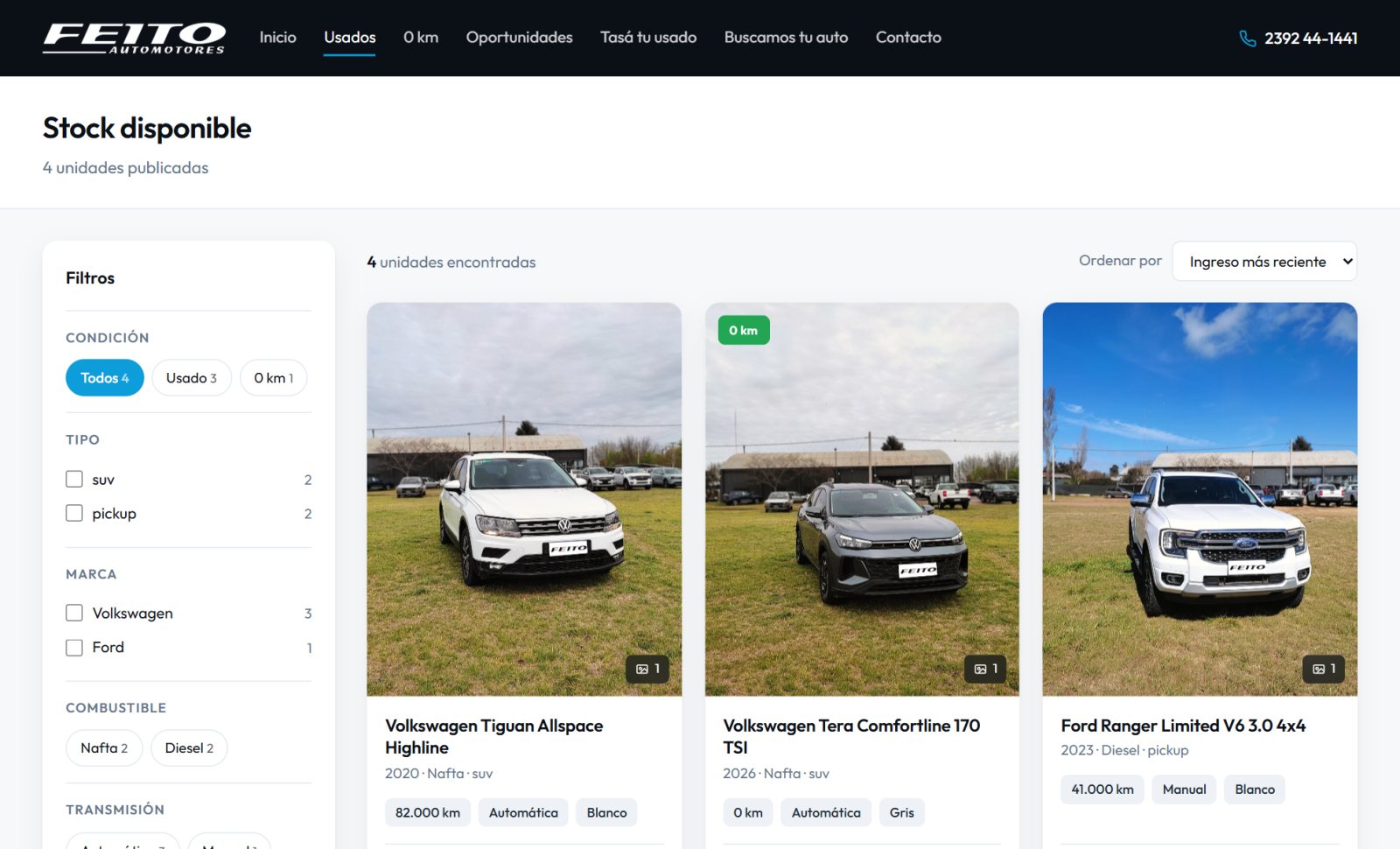This screenshot has width=1400, height=849.
Task: Open Oportunidades in the navigation
Action: pos(519,38)
